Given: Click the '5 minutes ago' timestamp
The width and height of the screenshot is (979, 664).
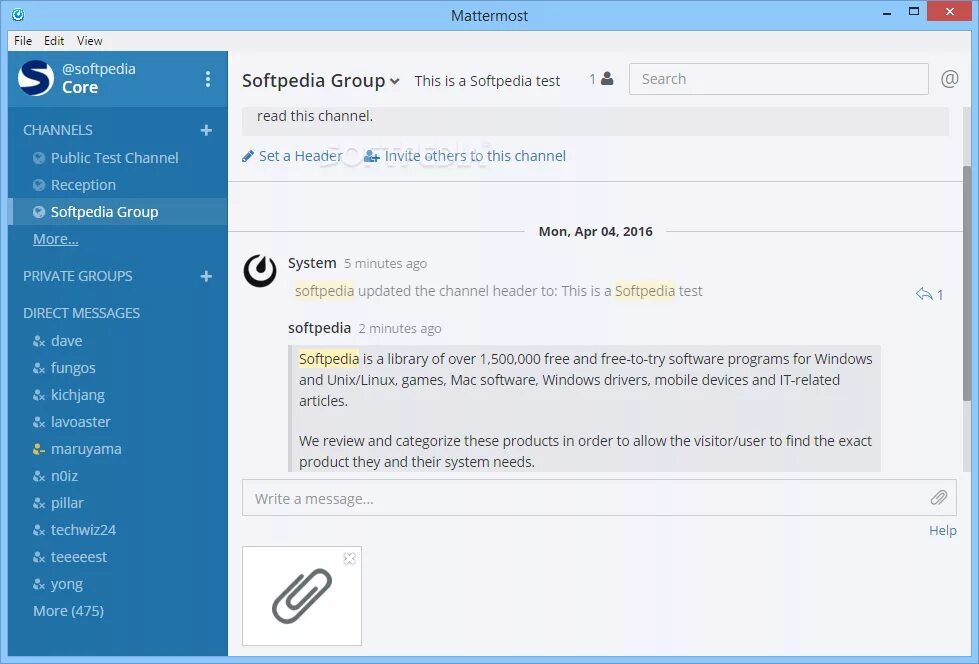Looking at the screenshot, I should (x=385, y=264).
